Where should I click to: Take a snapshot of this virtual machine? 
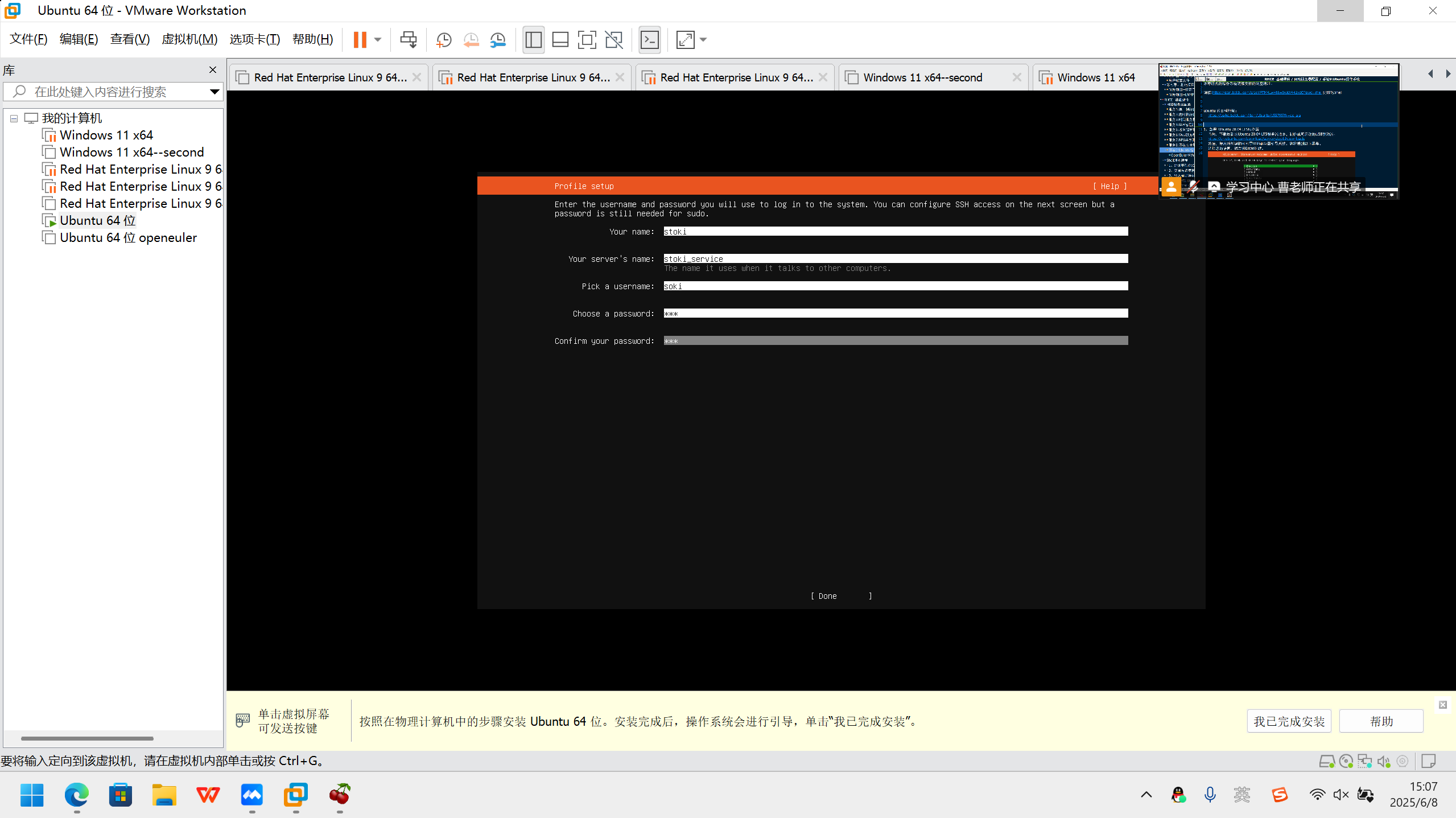tap(443, 39)
